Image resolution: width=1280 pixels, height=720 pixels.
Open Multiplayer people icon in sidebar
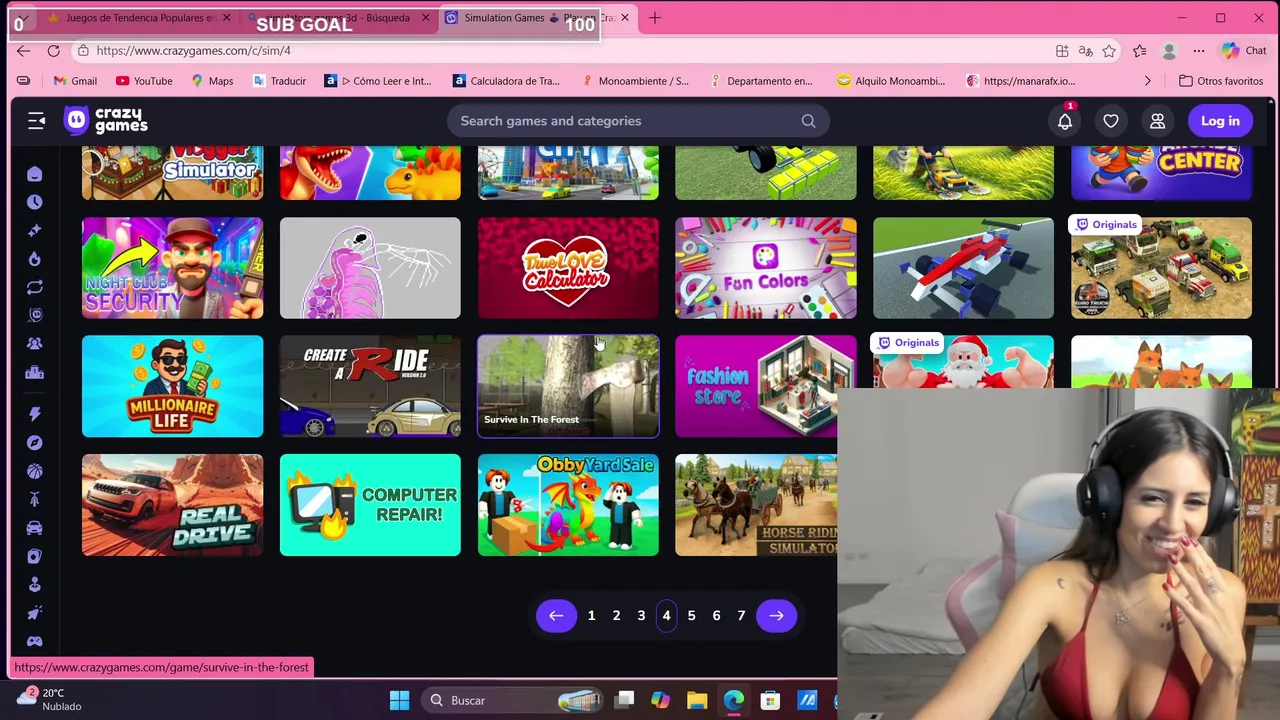point(35,343)
